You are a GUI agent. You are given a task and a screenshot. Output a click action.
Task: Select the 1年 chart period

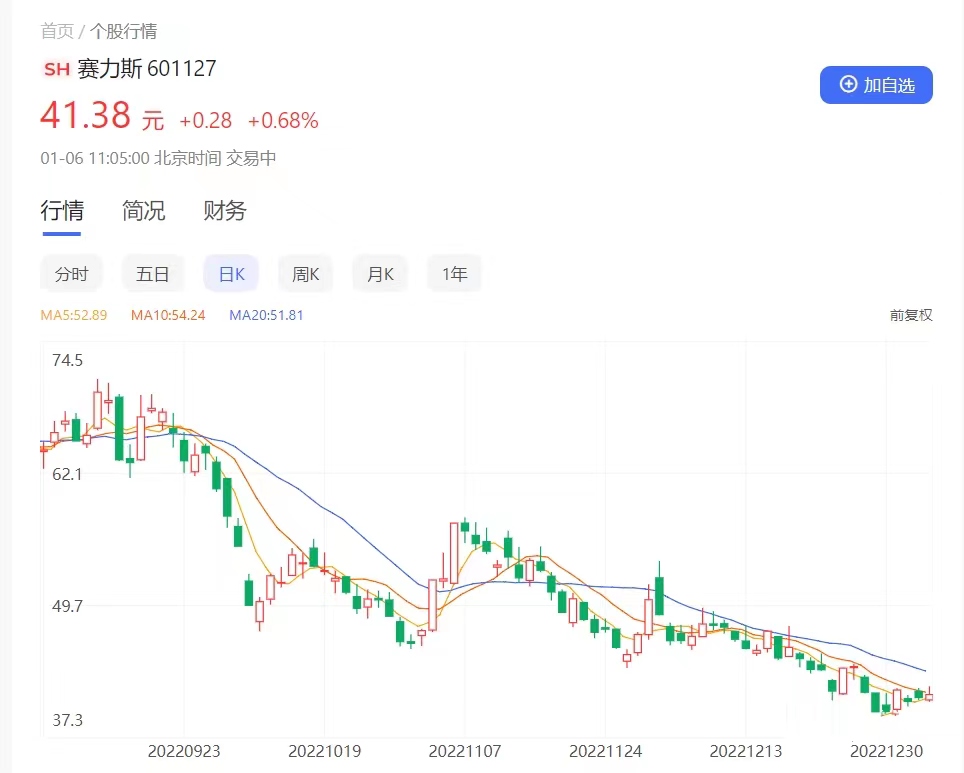(454, 273)
